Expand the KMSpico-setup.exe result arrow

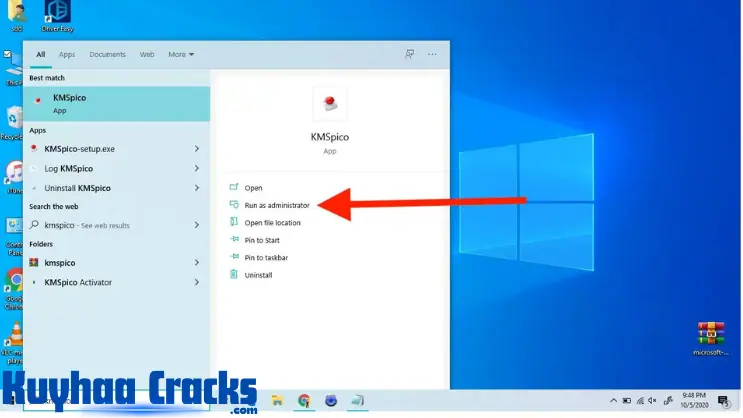pos(197,149)
